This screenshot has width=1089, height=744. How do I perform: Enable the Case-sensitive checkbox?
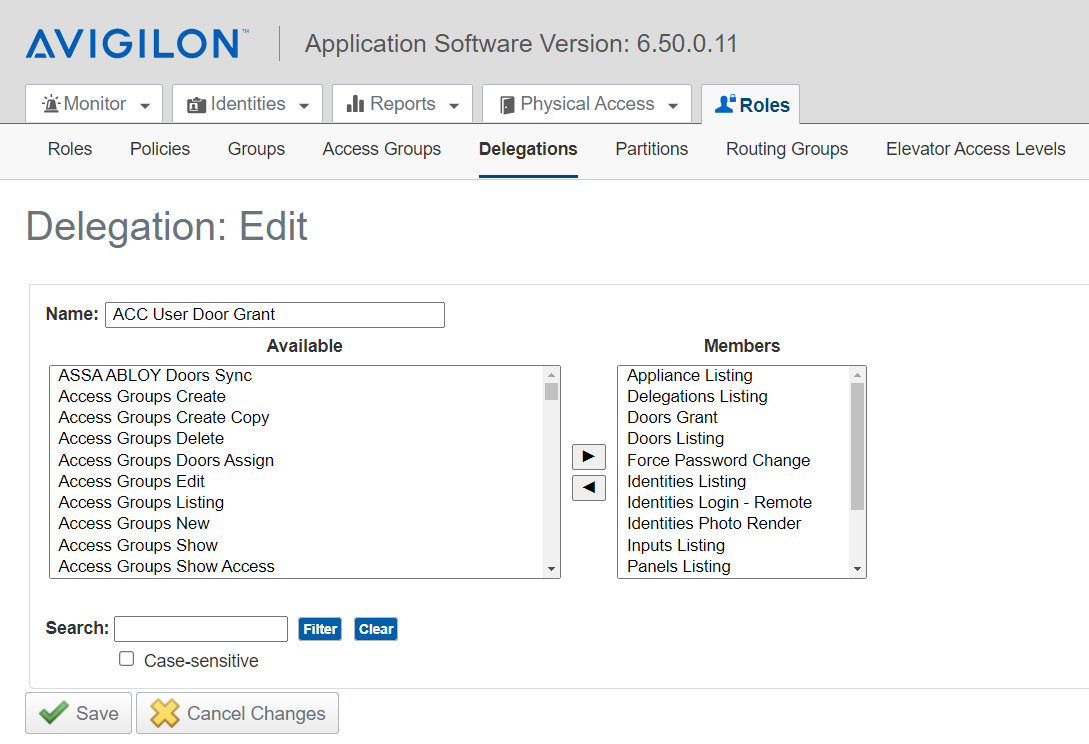126,658
